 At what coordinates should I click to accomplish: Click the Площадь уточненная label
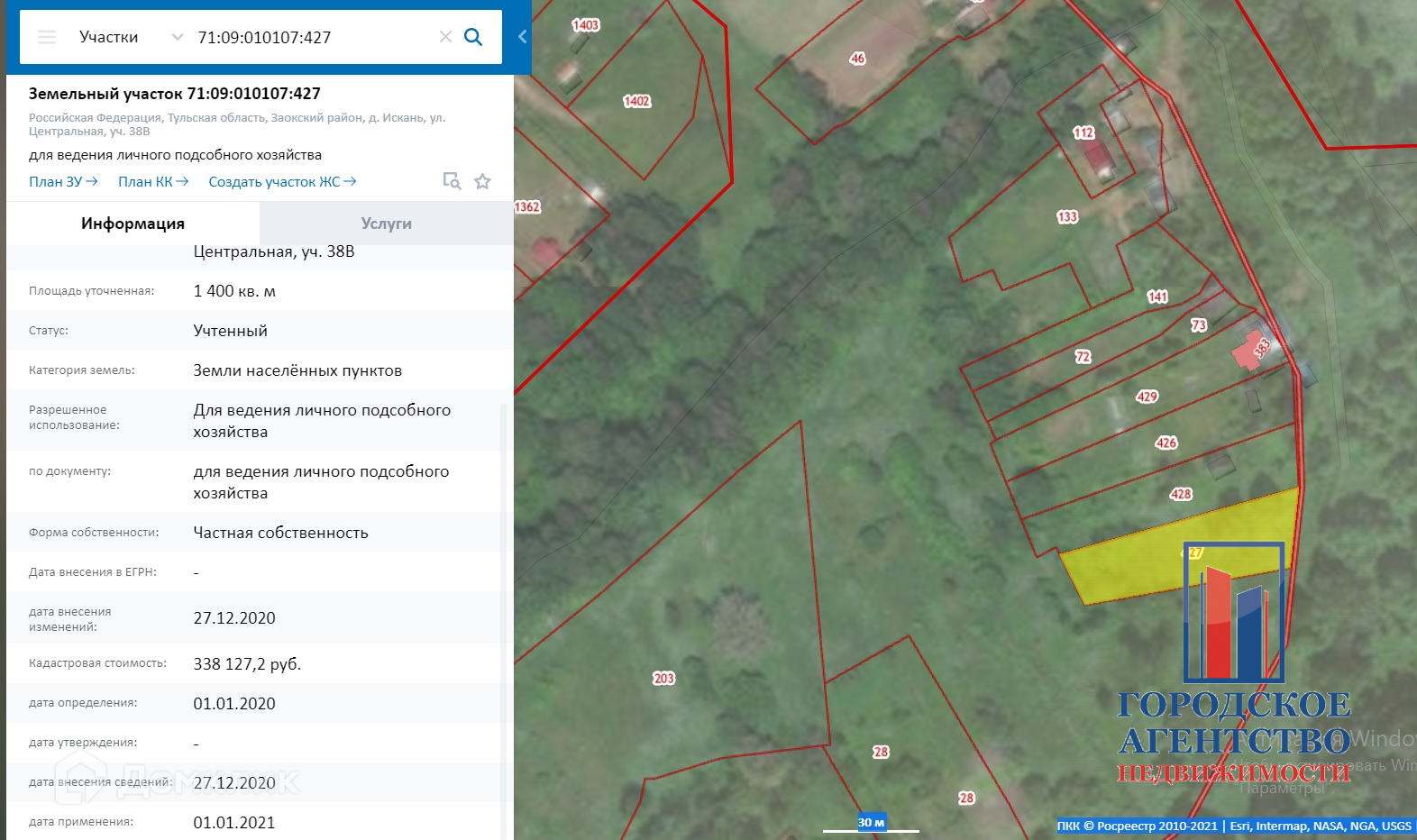click(91, 291)
